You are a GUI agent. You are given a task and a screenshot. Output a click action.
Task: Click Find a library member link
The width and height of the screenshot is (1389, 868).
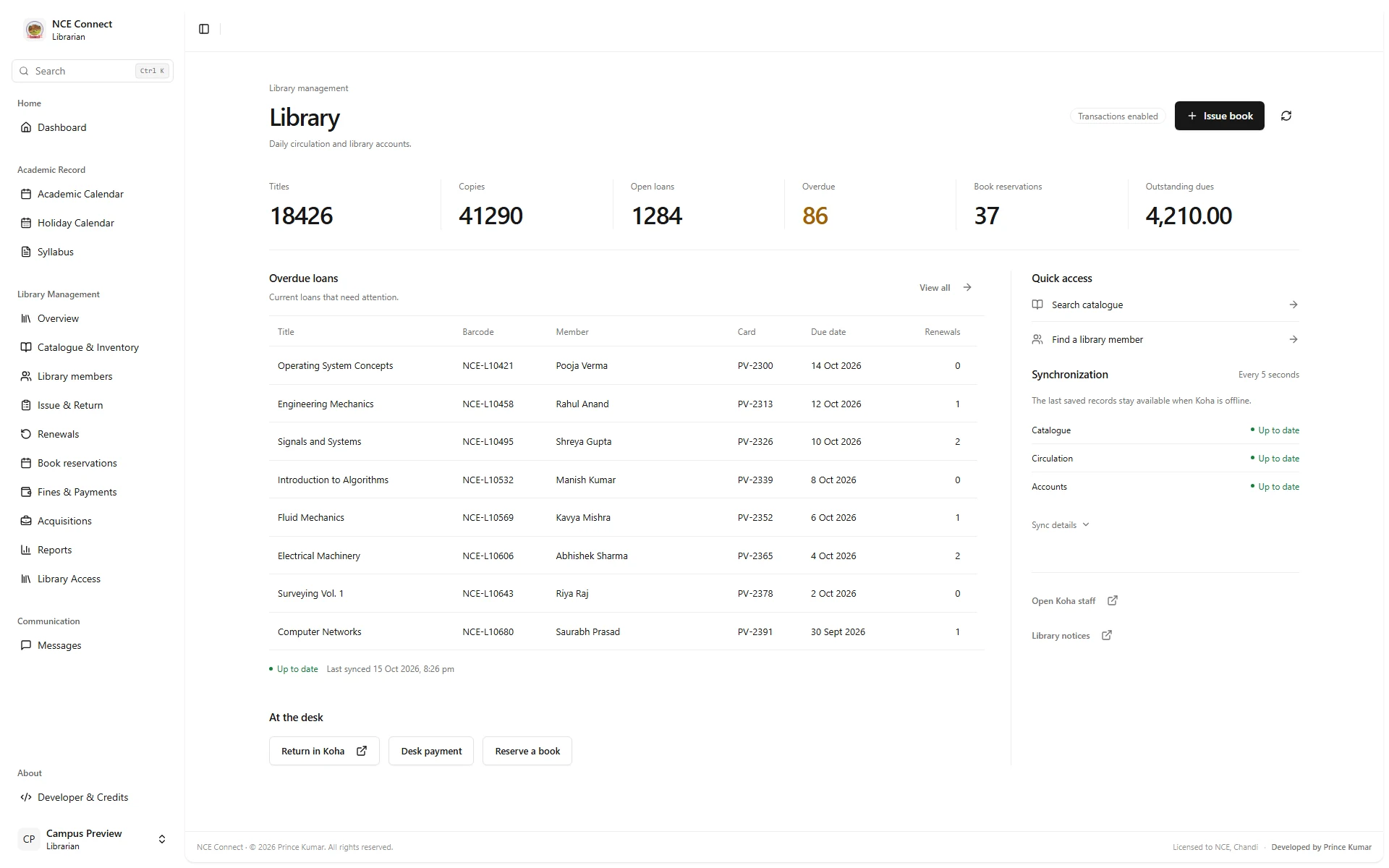(x=1165, y=339)
